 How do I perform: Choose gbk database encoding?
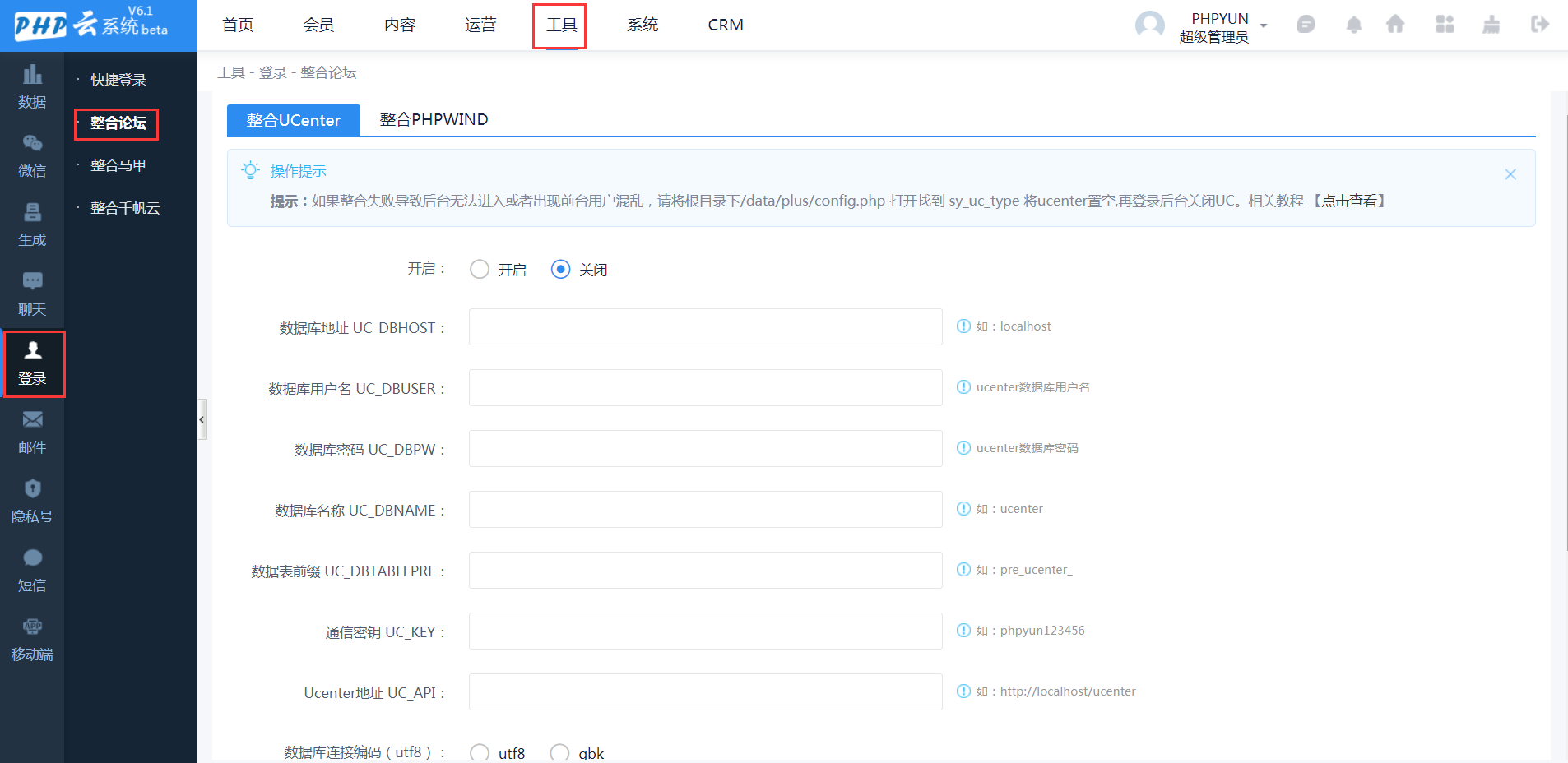click(x=560, y=753)
